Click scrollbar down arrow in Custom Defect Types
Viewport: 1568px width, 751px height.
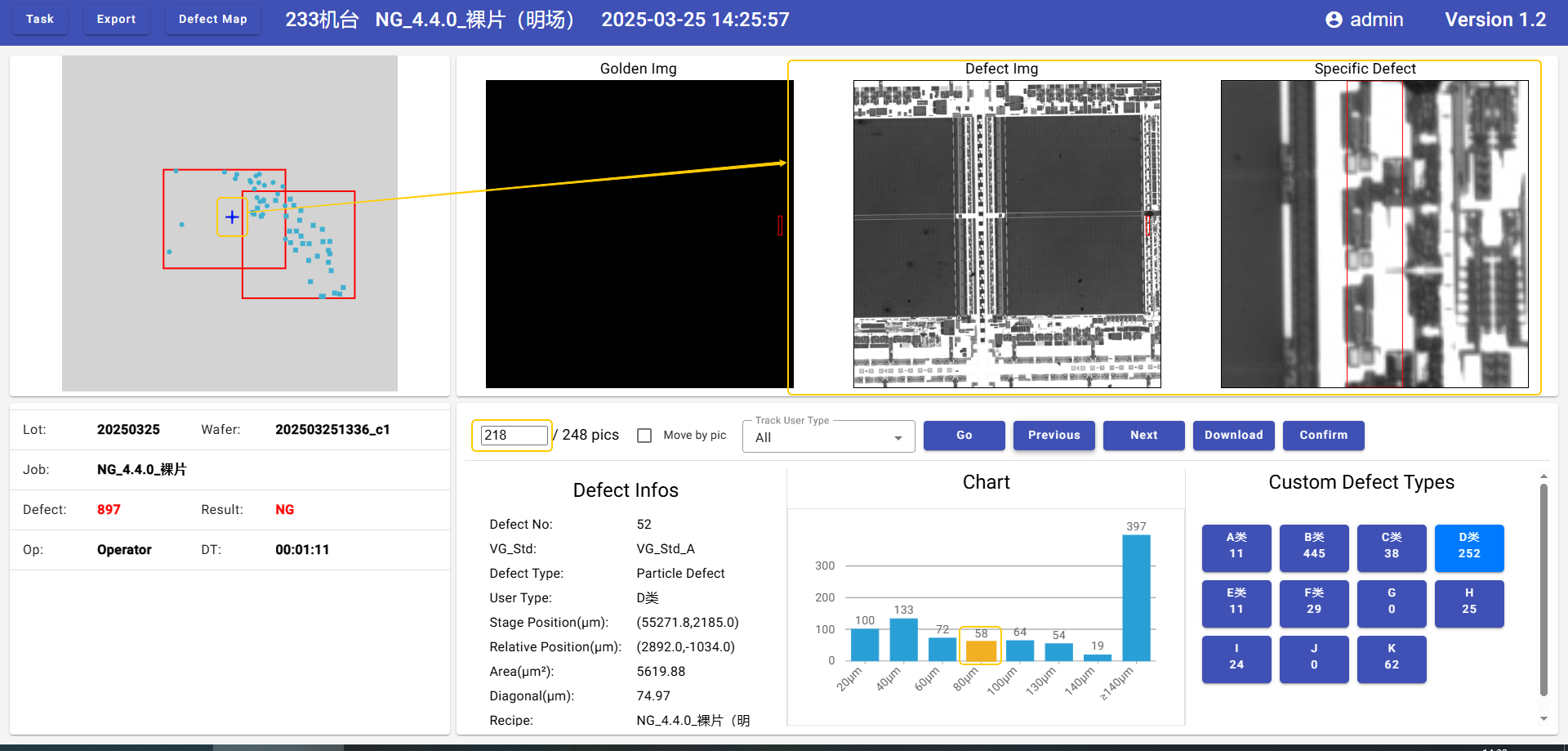coord(1543,719)
